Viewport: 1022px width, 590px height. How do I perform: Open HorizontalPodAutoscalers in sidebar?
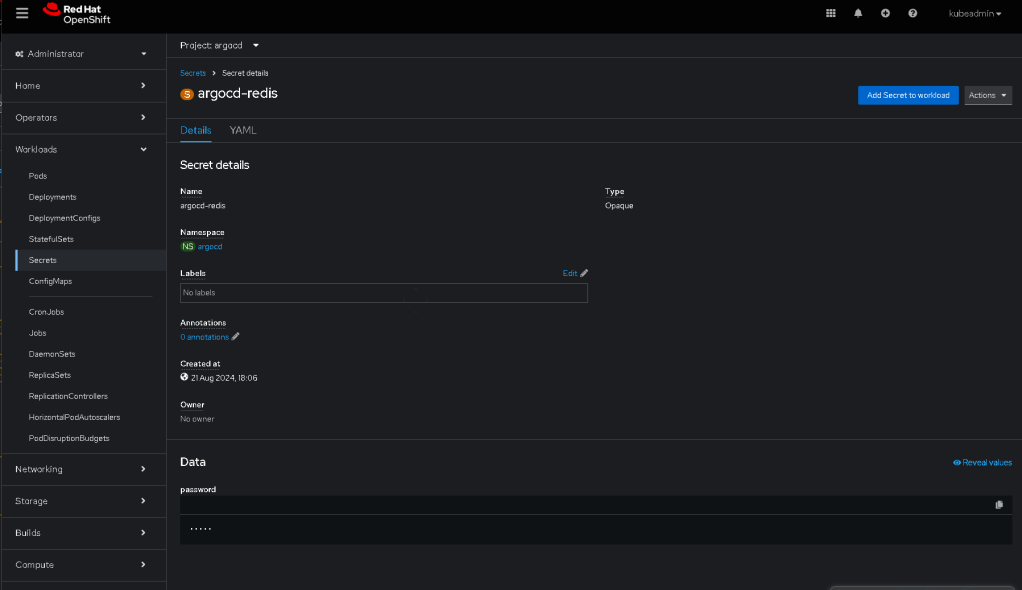click(74, 417)
